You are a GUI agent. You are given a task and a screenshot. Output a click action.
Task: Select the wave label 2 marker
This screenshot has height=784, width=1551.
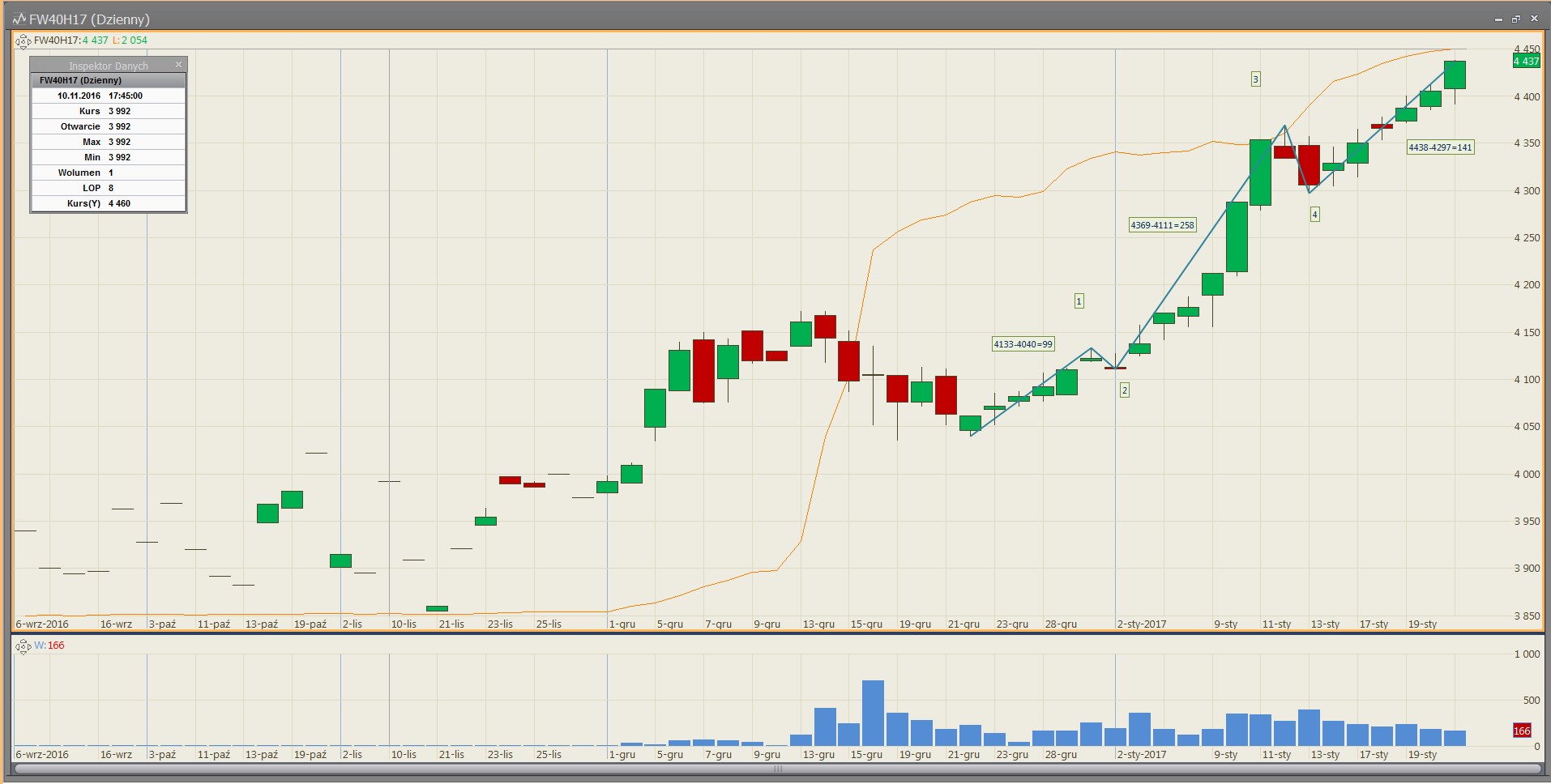1124,390
